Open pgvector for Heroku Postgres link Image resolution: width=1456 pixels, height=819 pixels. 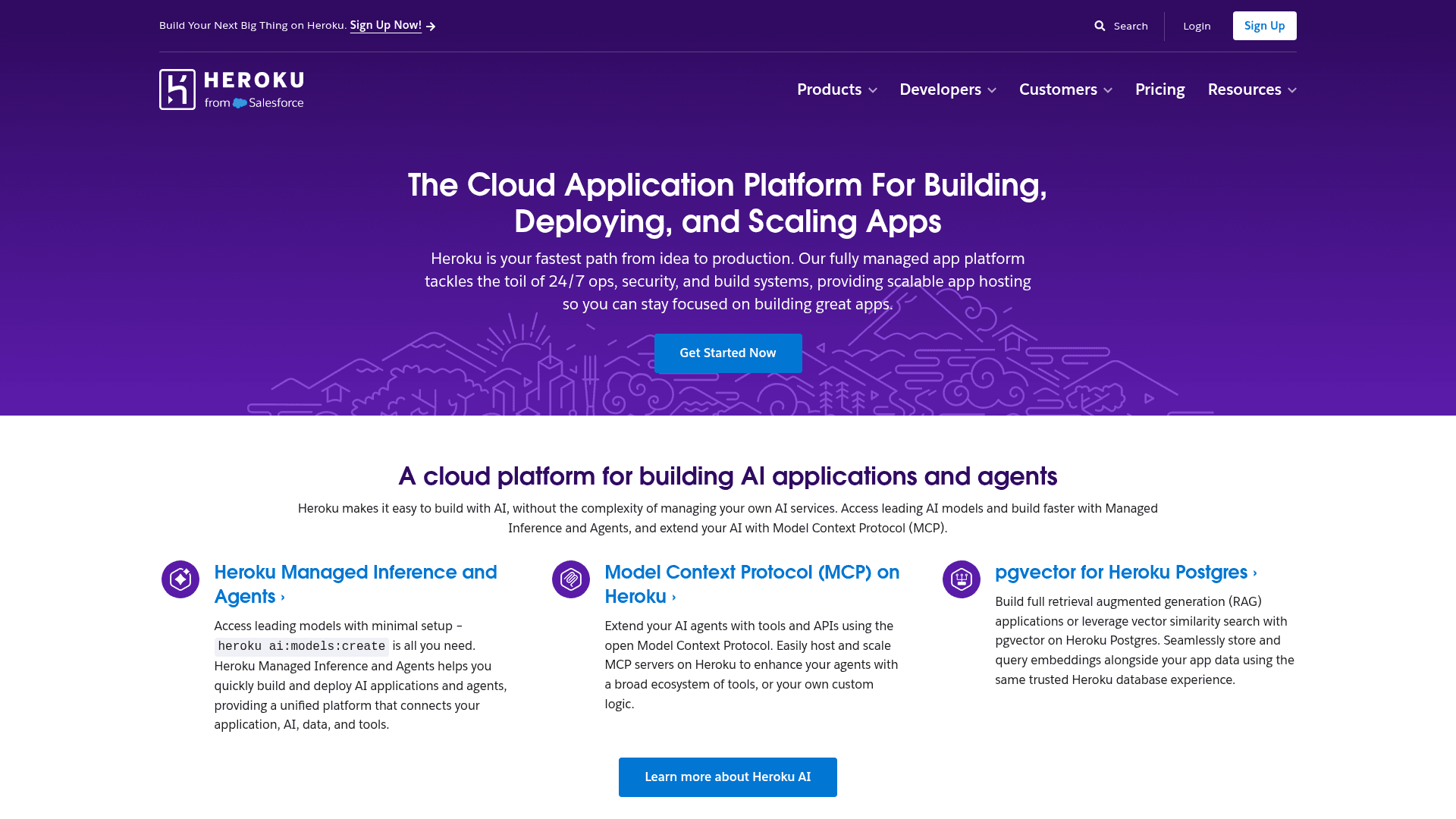point(1126,573)
